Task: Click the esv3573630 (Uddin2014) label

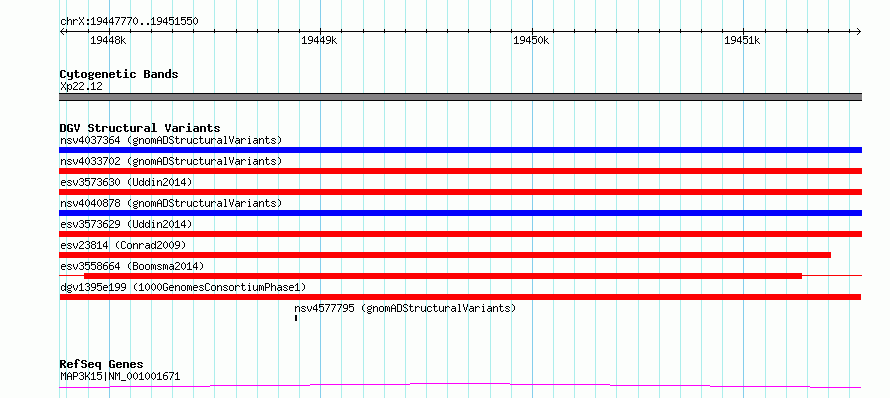Action: click(x=126, y=182)
